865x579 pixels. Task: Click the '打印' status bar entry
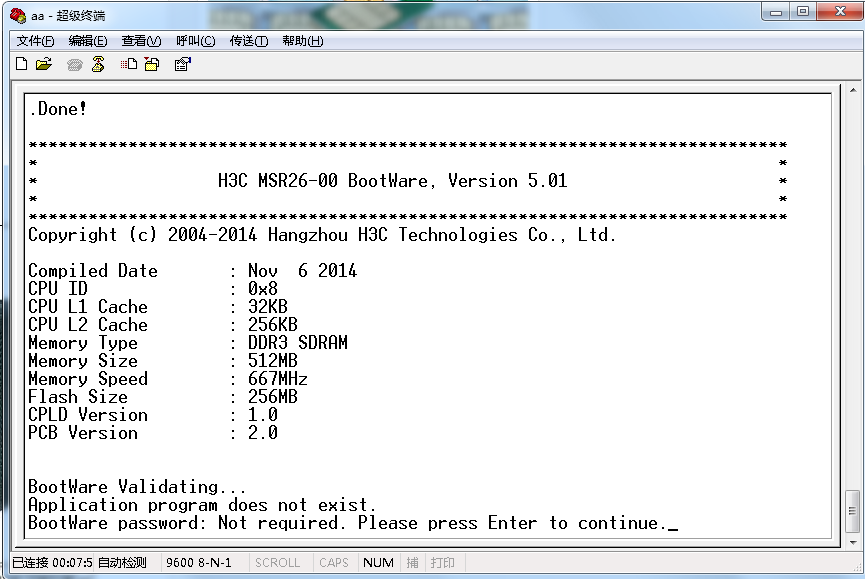point(442,562)
